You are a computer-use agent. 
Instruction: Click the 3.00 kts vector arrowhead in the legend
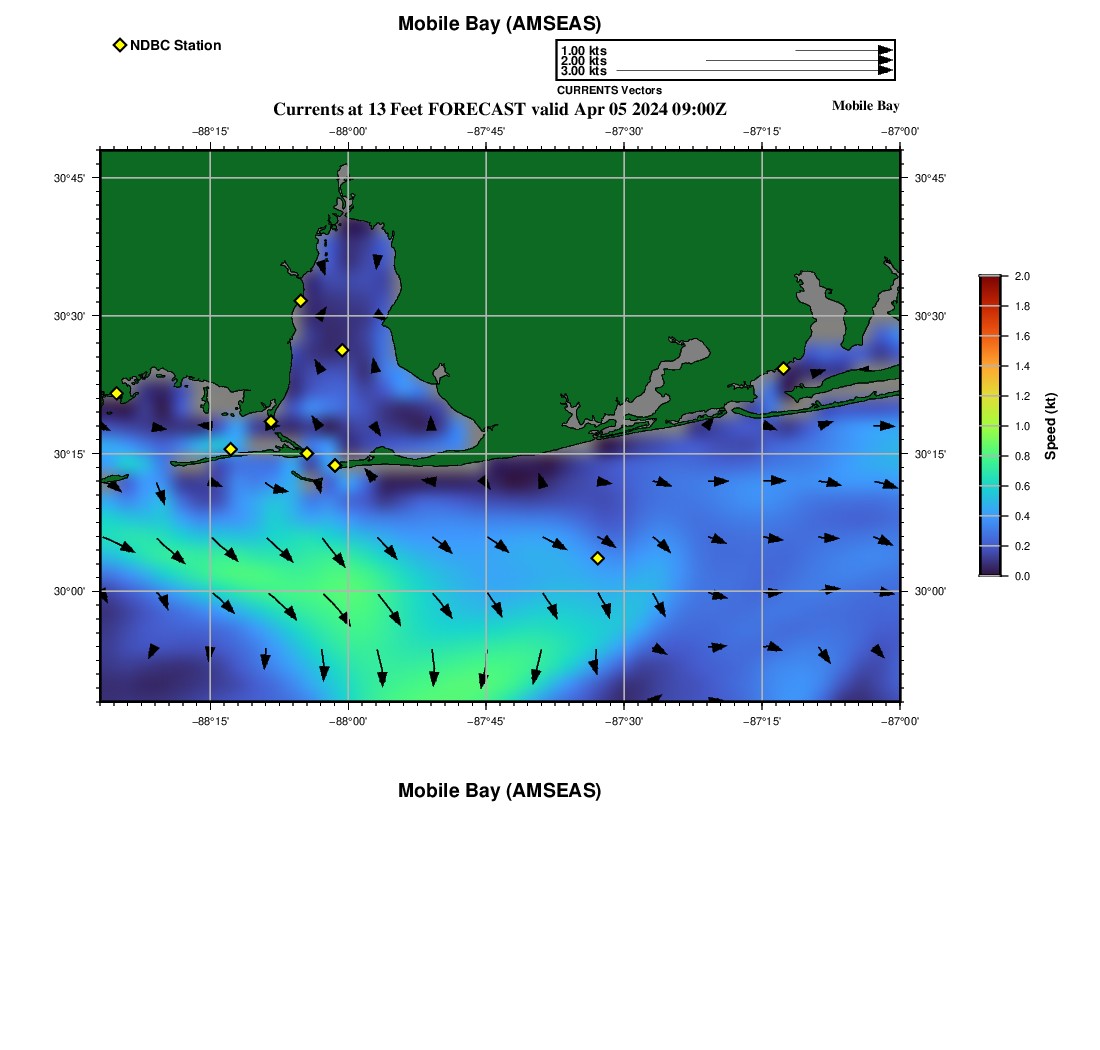885,71
